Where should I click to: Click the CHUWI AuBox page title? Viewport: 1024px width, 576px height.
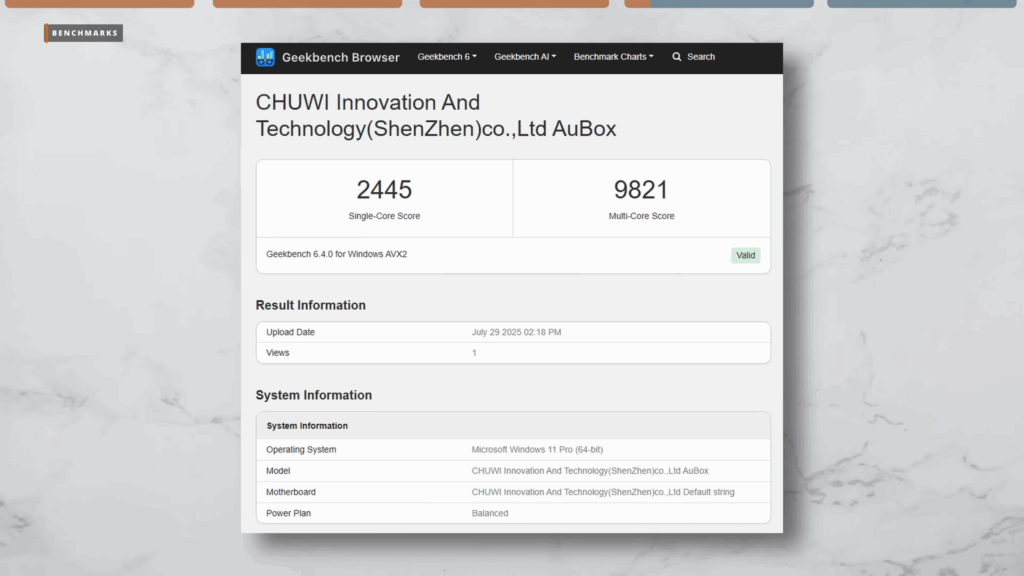436,115
